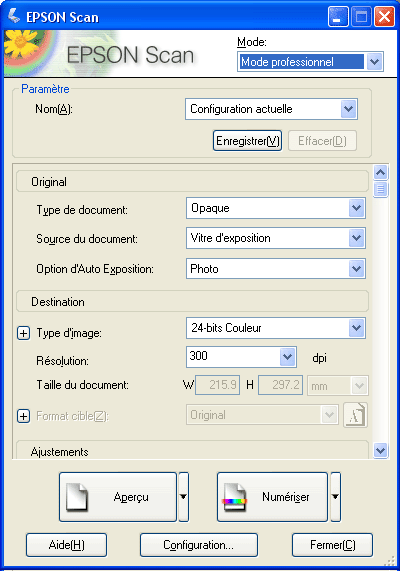
Task: Click the scrollbar up arrow
Action: tap(381, 172)
